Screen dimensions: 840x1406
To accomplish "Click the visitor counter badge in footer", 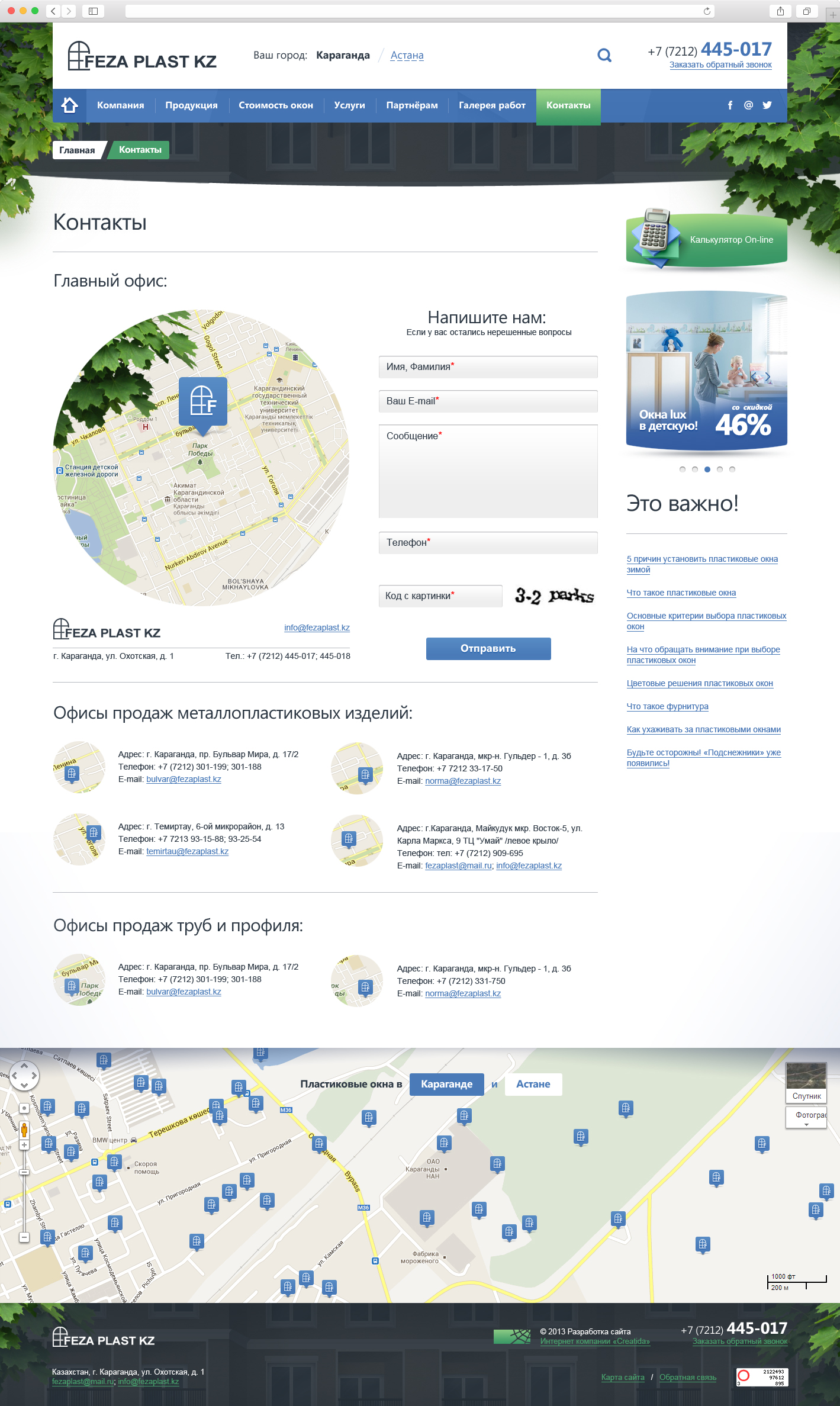I will coord(762,1377).
